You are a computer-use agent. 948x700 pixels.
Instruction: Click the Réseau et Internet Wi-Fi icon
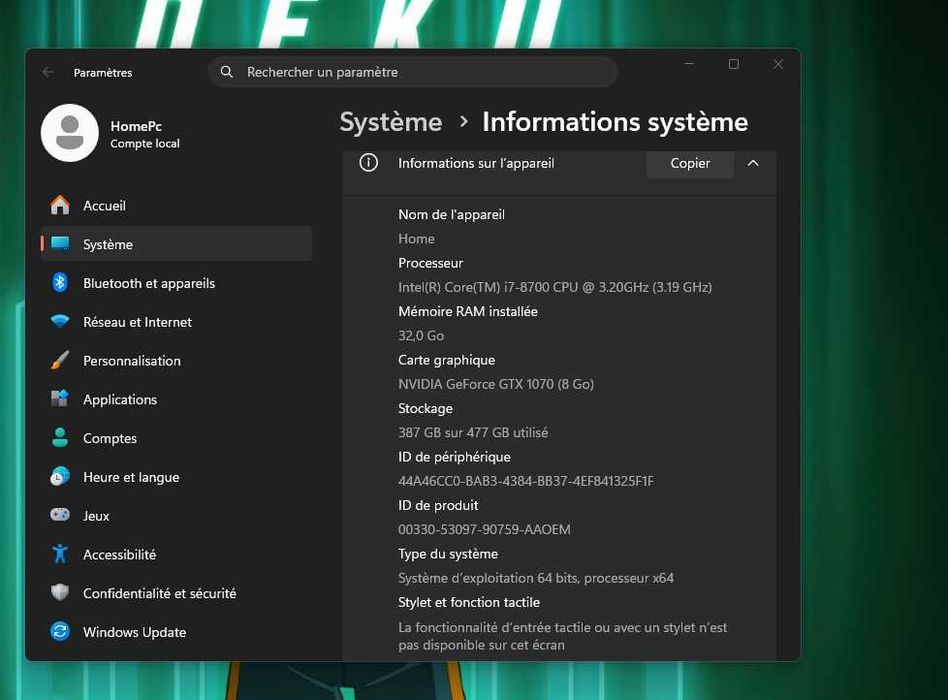[x=60, y=321]
